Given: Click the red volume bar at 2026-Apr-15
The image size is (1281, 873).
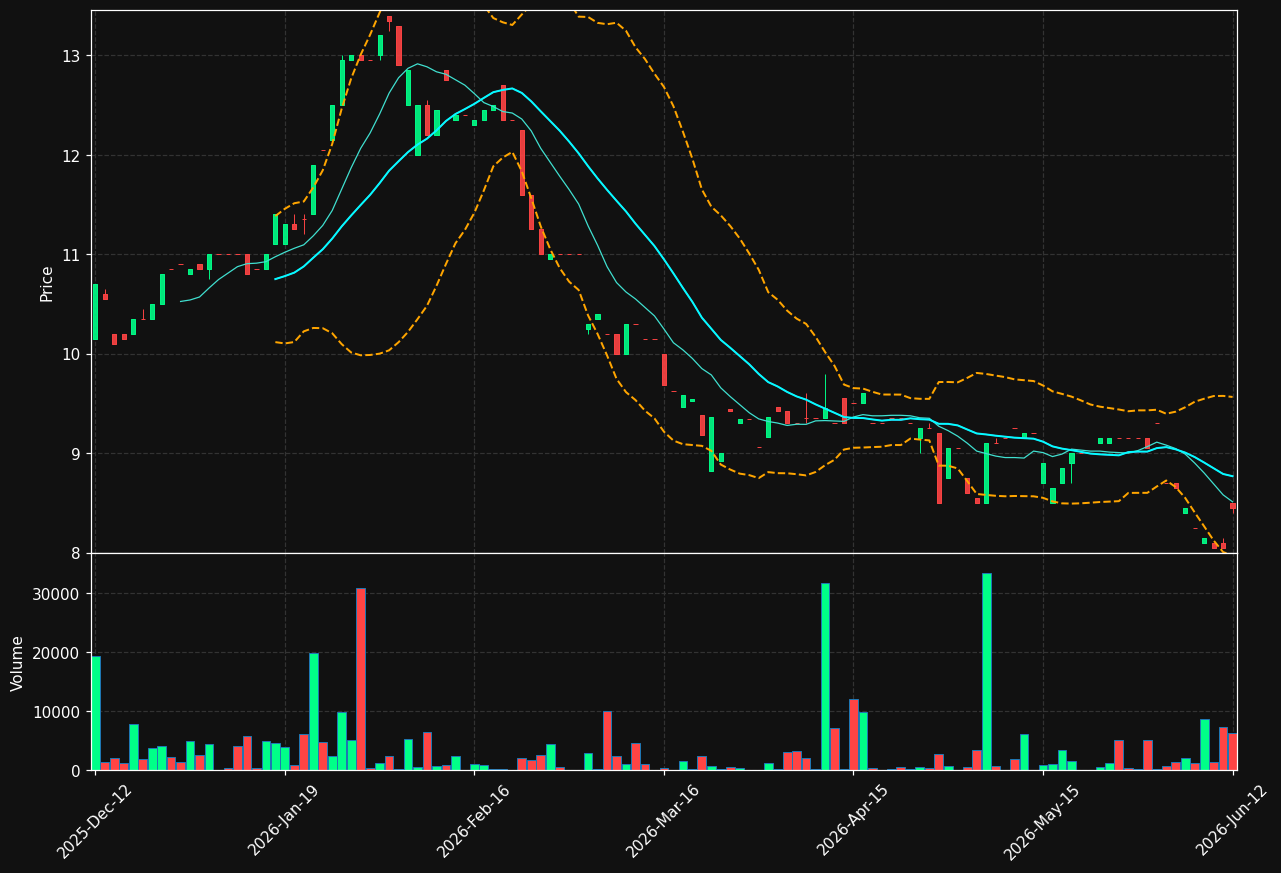Looking at the screenshot, I should point(853,735).
